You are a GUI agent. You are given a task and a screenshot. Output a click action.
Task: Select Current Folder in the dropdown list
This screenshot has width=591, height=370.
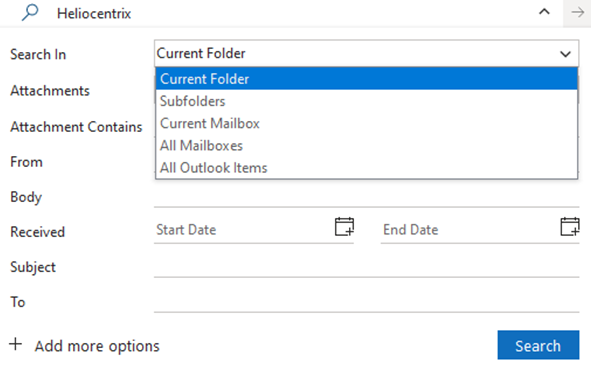[x=366, y=79]
